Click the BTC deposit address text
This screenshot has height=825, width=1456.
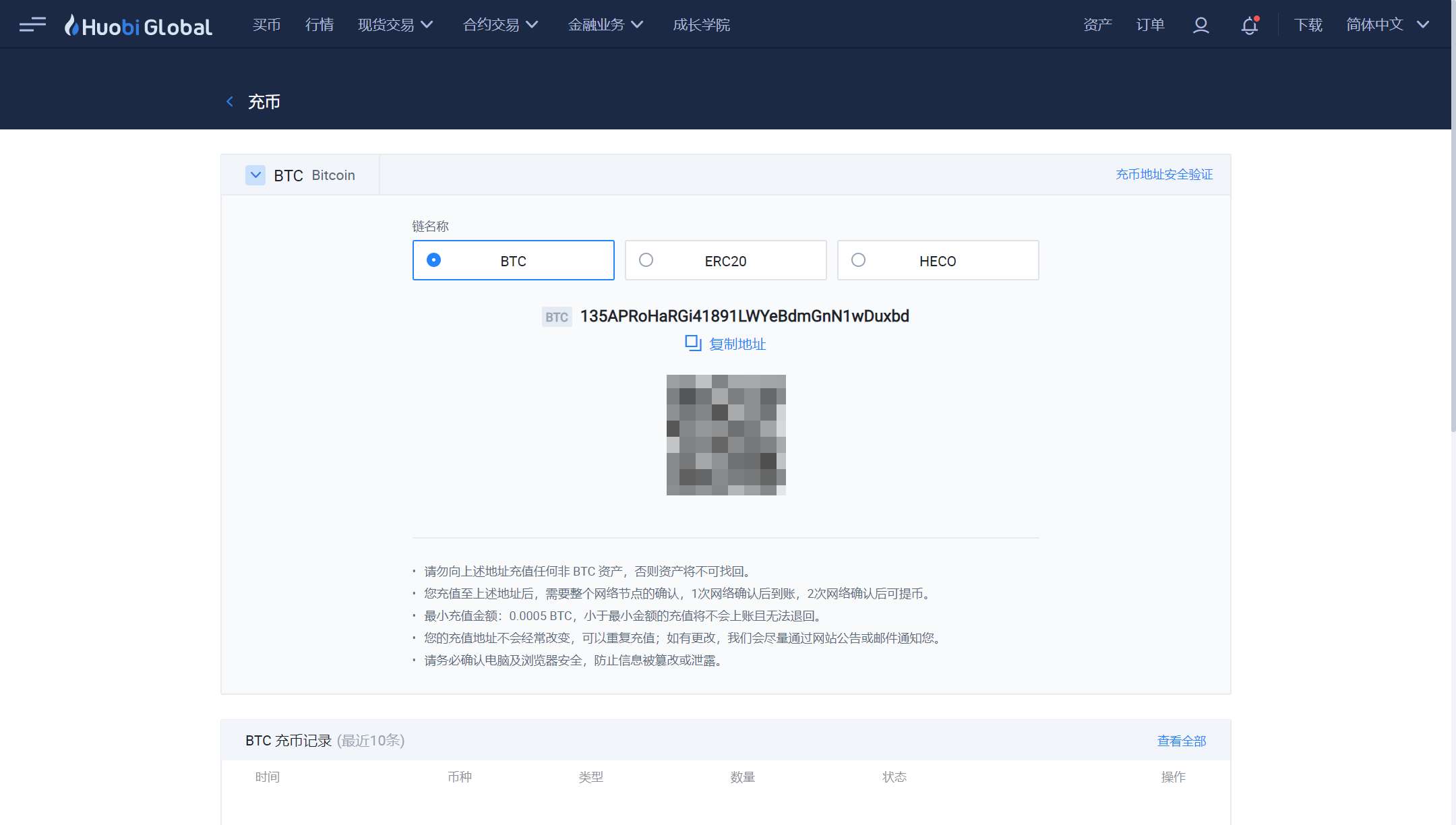coord(744,316)
